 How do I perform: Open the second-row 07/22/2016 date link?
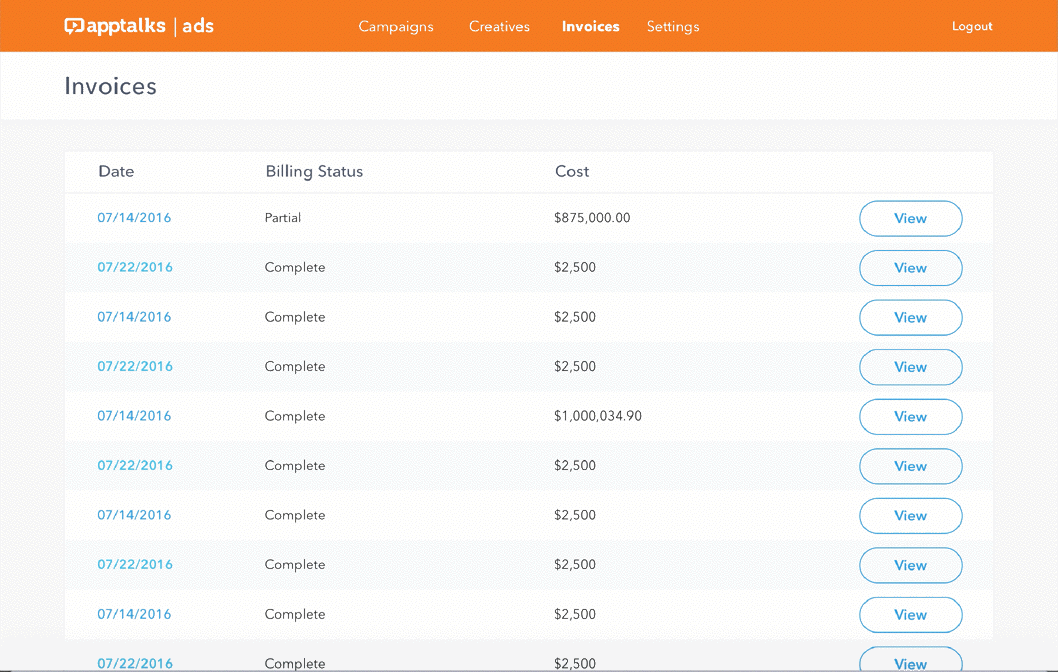point(134,268)
